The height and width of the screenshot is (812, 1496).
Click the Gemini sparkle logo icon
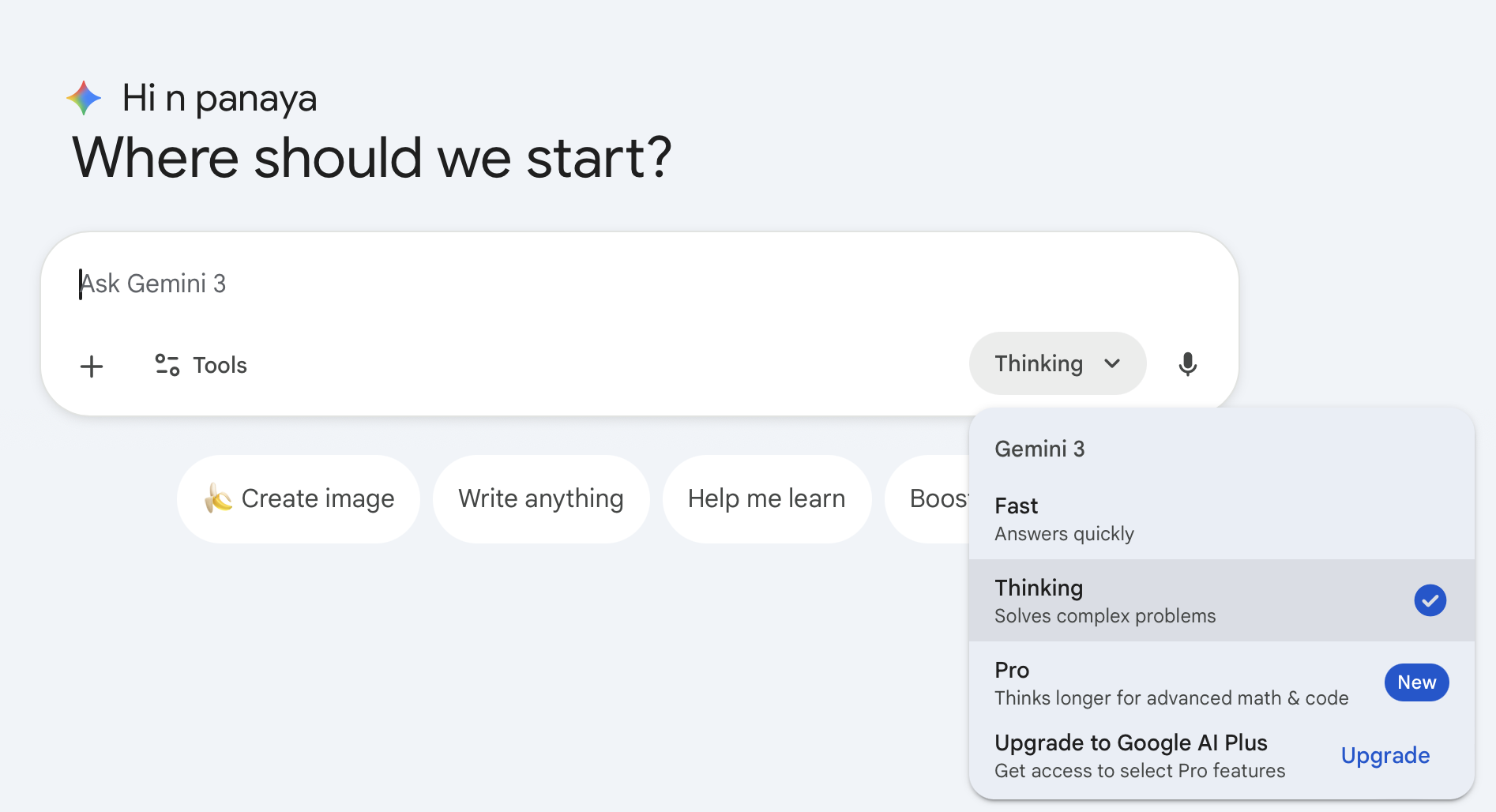click(84, 98)
